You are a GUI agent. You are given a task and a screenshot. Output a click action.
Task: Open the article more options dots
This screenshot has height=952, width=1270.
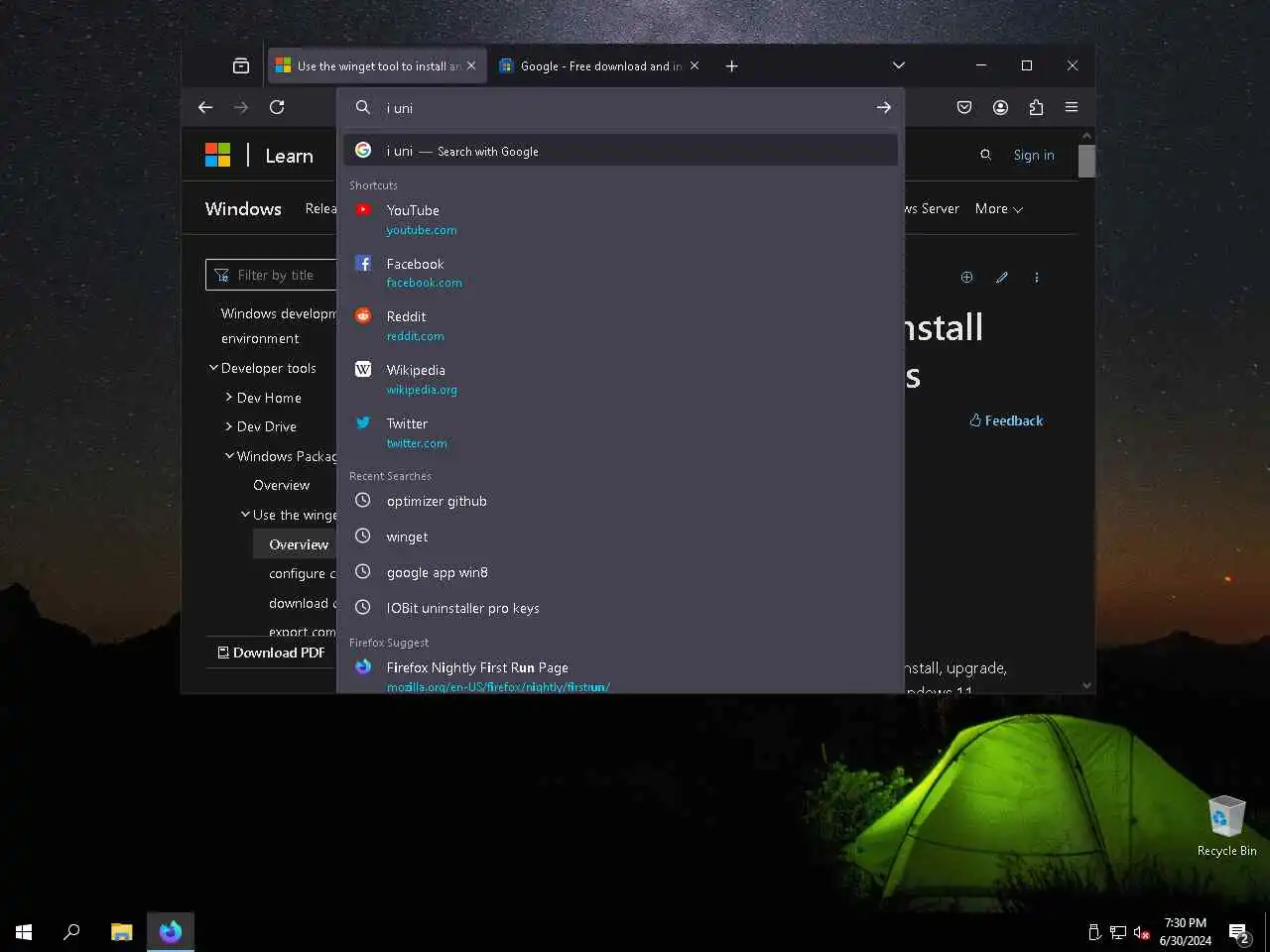[1037, 278]
